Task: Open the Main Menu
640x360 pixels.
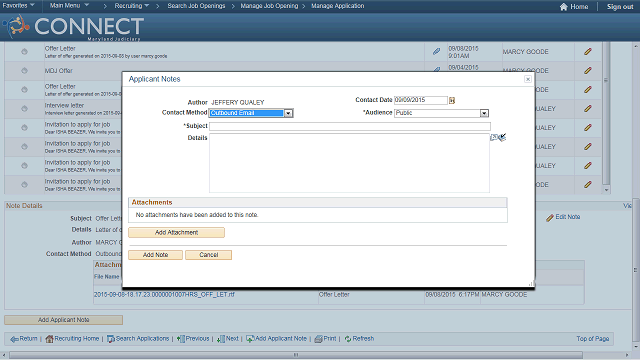Action: [x=69, y=6]
